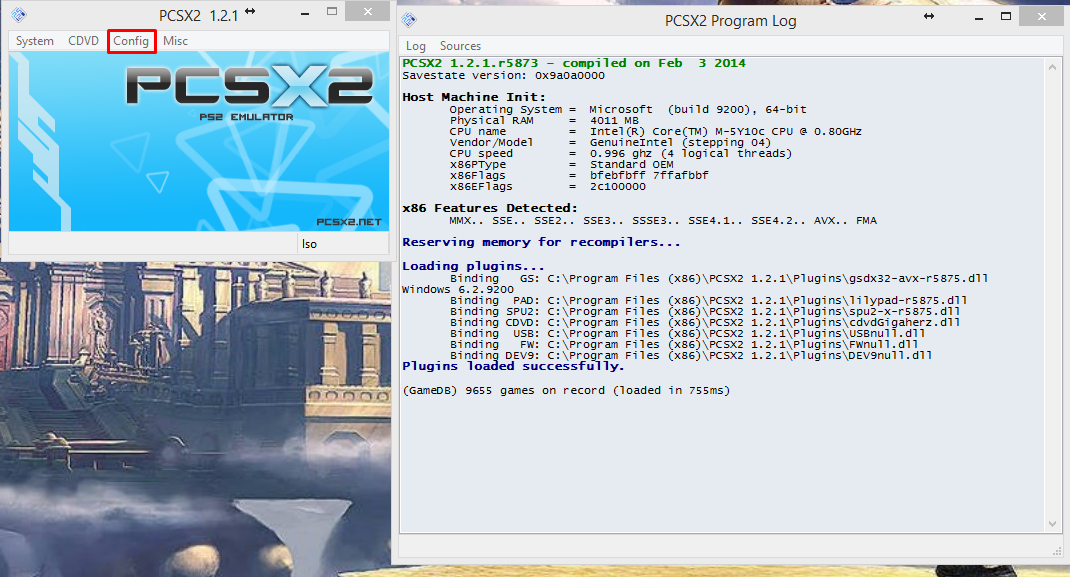Viewport: 1070px width, 577px height.
Task: Close the PCSX2 Program Log window
Action: (x=1041, y=16)
